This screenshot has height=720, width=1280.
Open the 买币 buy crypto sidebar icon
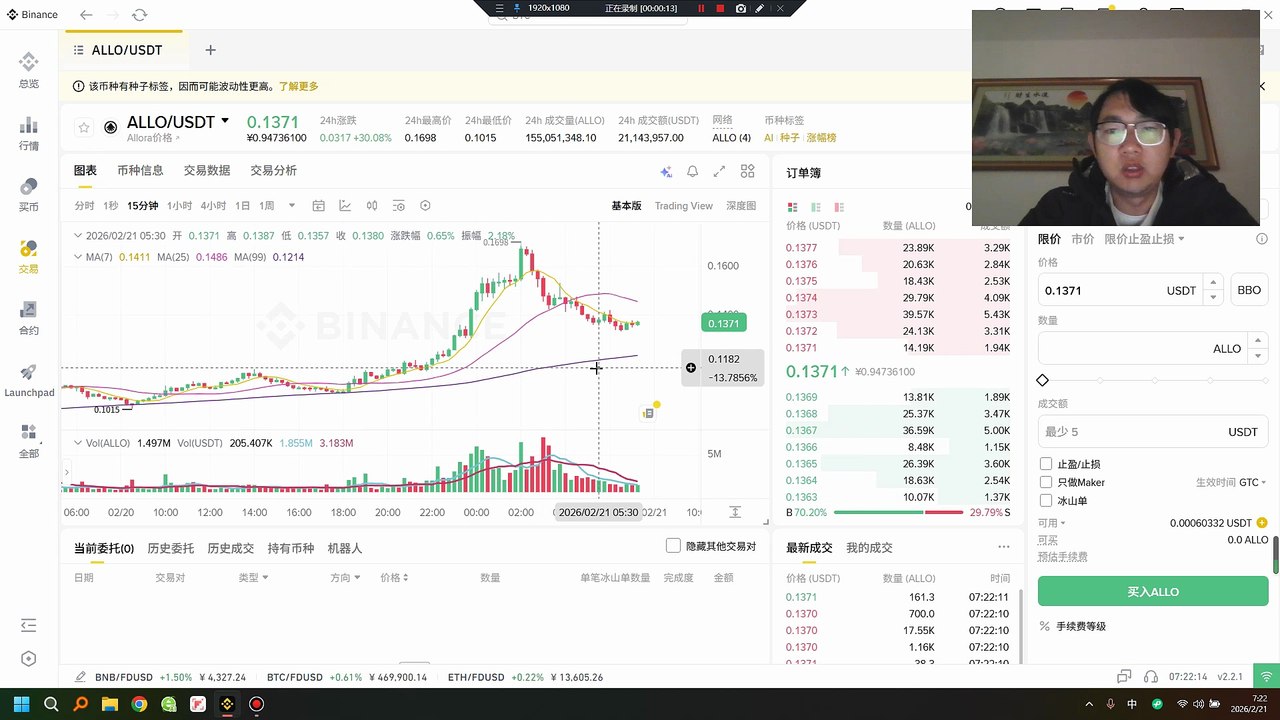28,187
